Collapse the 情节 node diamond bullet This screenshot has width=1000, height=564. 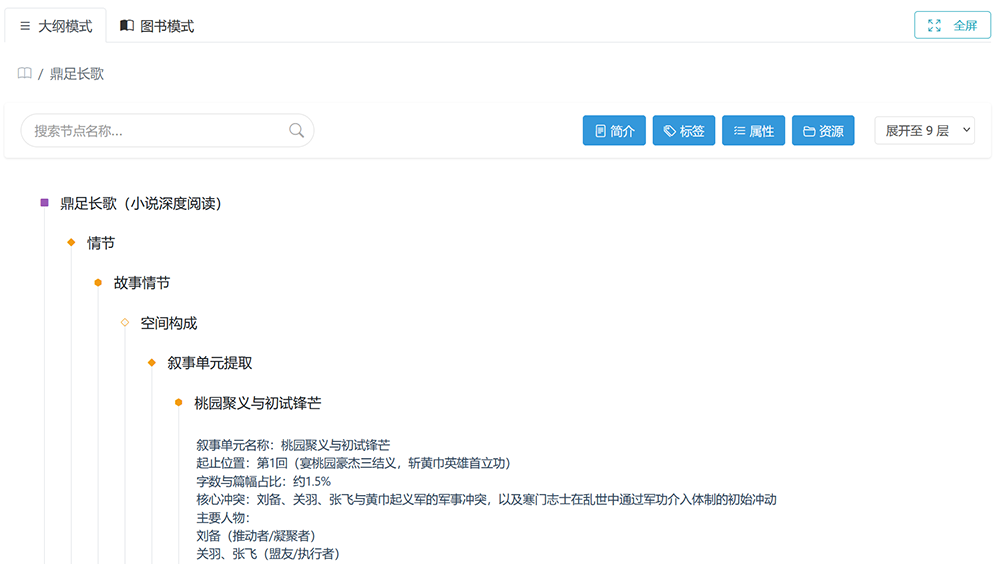71,242
